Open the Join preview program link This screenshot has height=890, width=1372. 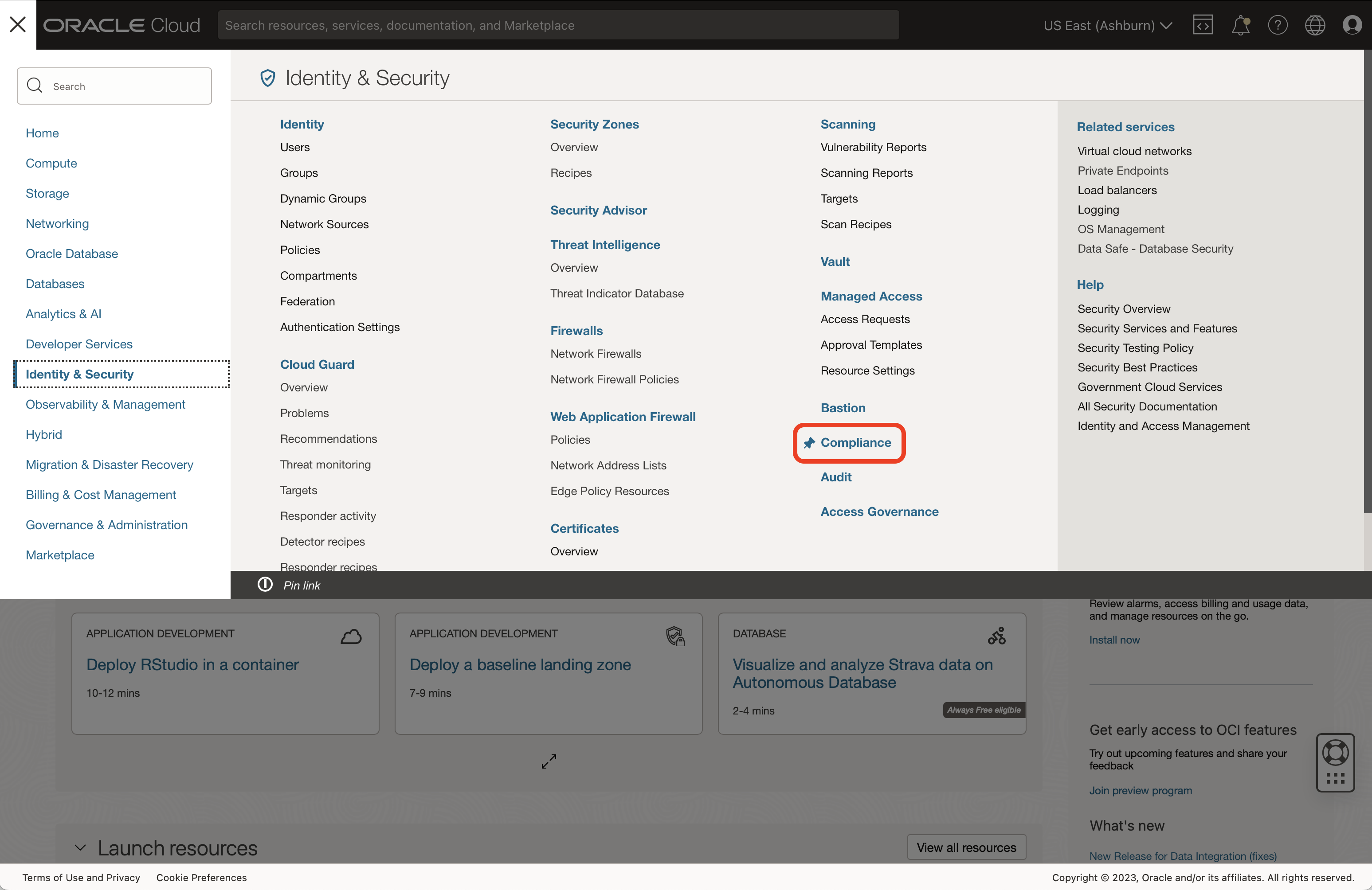[1140, 790]
